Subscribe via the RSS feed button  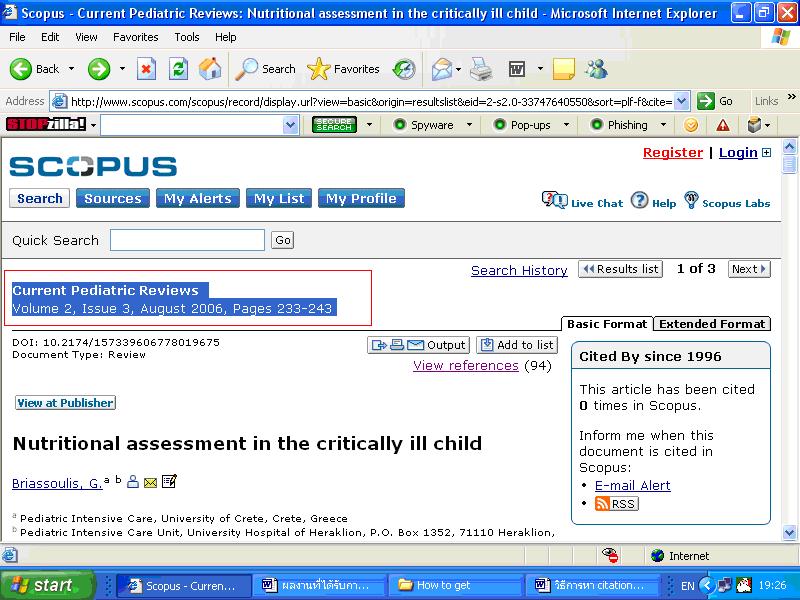[x=616, y=504]
